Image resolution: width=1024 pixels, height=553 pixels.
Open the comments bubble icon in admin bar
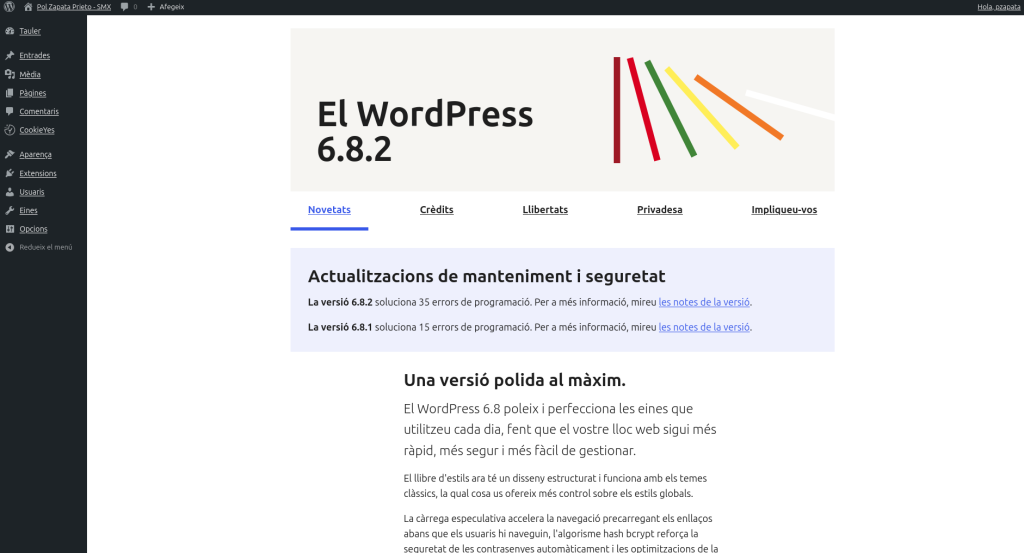point(124,7)
